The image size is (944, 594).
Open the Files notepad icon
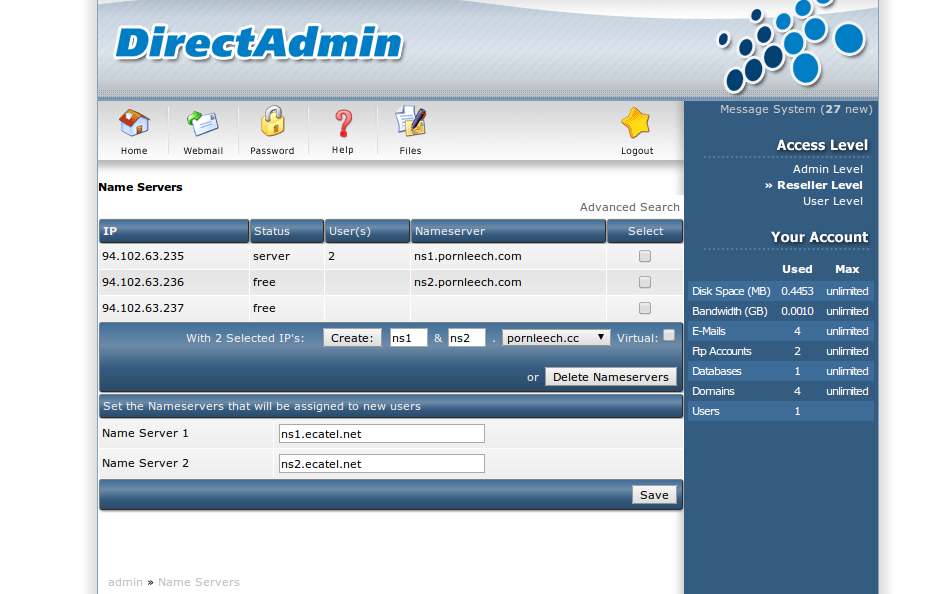(411, 121)
